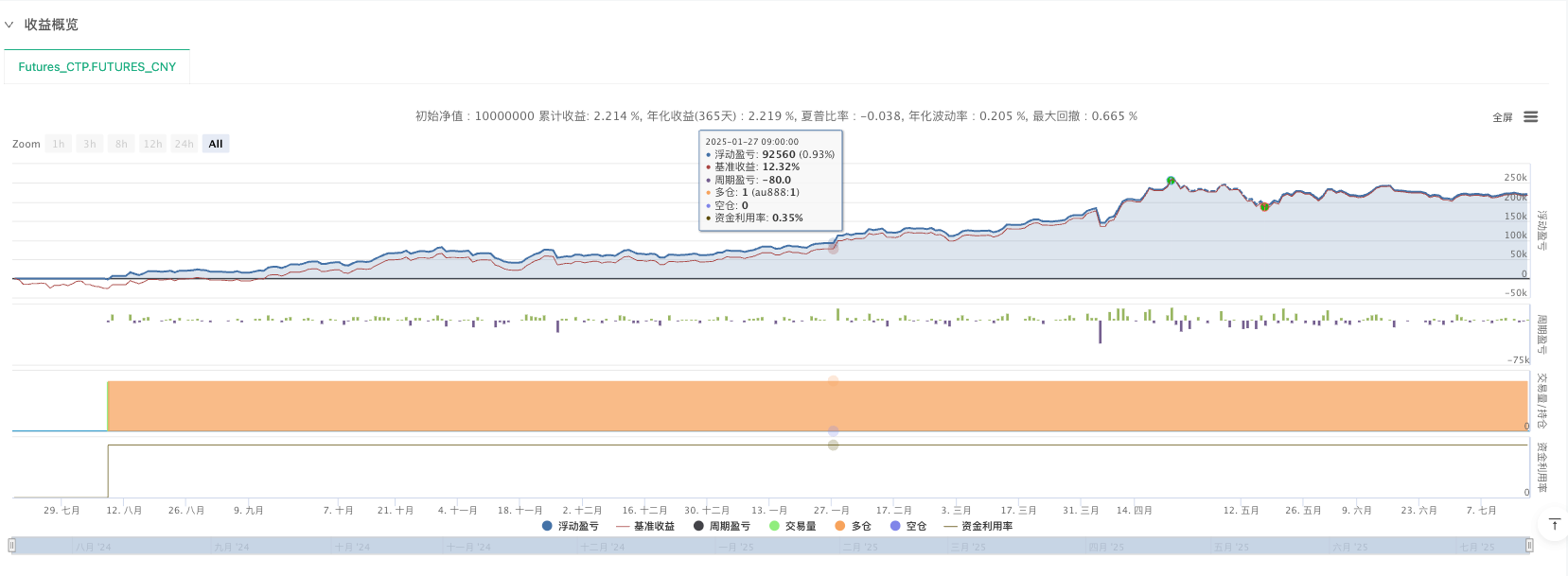The height and width of the screenshot is (576, 1568).
Task: Click the 七月 '25 label in navigator
Action: [1477, 548]
